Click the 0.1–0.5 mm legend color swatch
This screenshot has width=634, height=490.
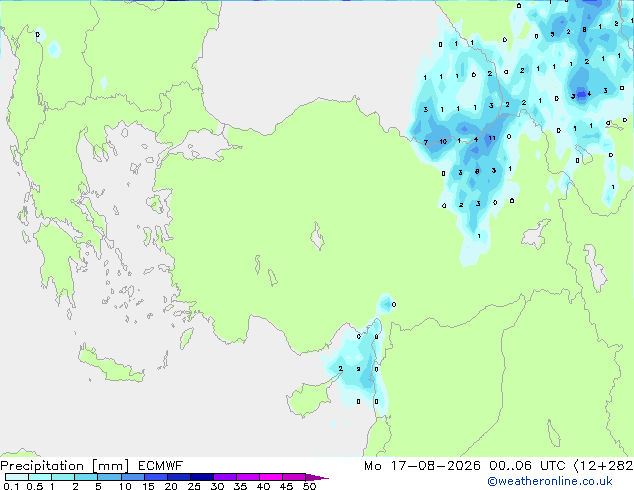tap(17, 477)
